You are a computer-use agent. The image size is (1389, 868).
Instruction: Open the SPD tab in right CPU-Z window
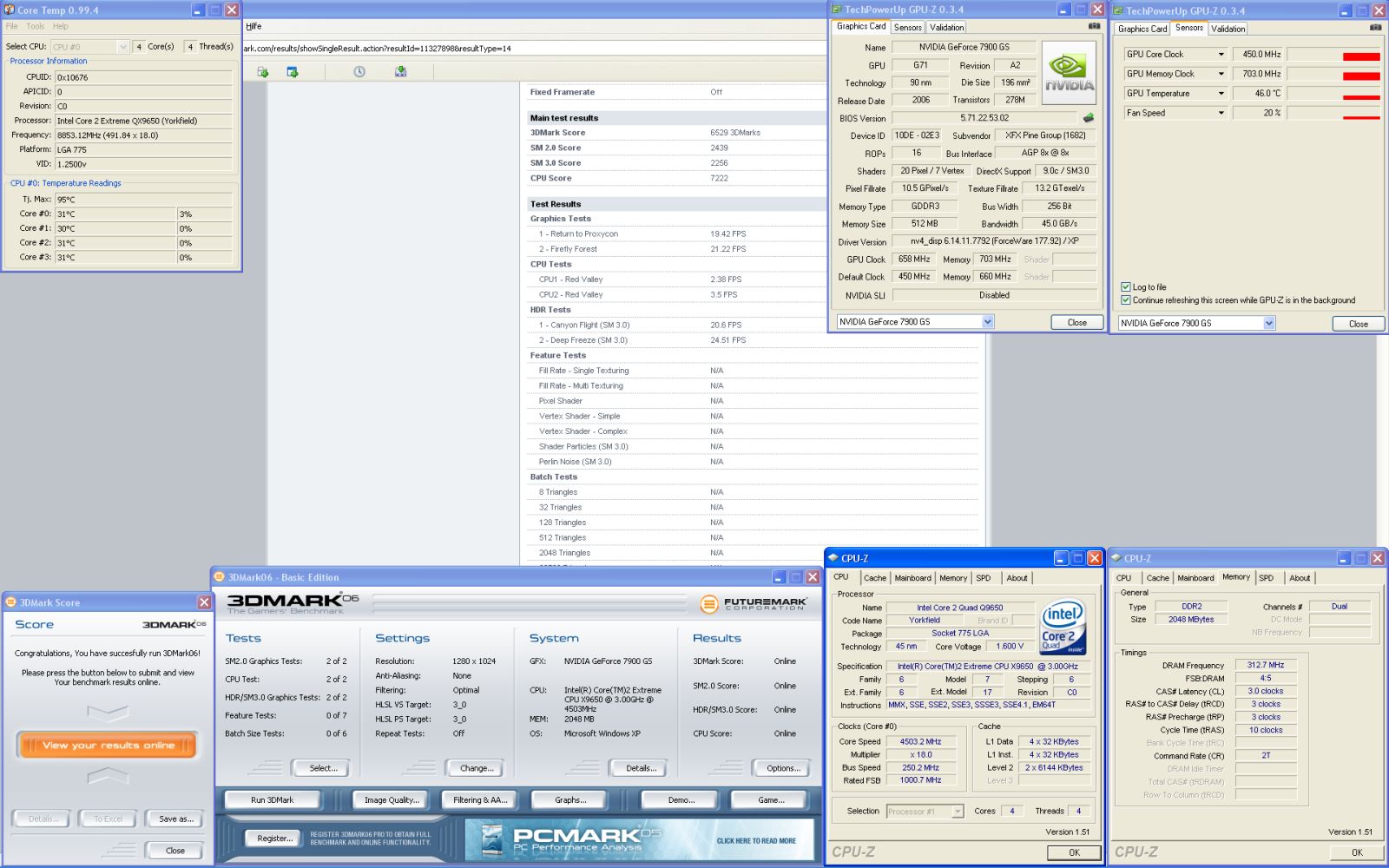pos(1267,578)
